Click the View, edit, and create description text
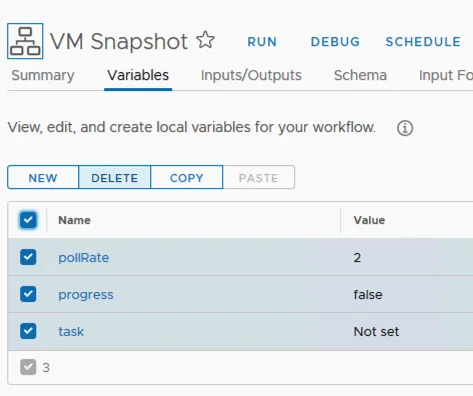This screenshot has height=396, width=473. point(192,127)
